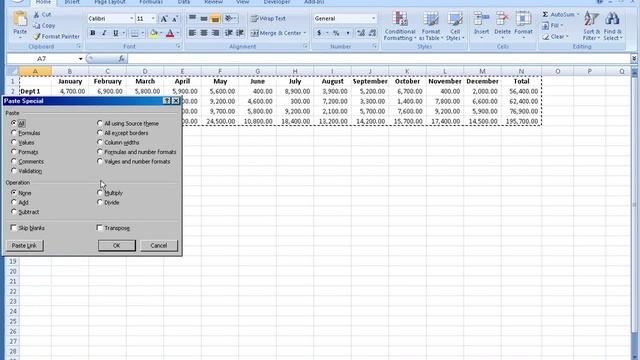Enable the Skip blanks checkbox
Viewport: 640px width, 360px height.
[13, 228]
